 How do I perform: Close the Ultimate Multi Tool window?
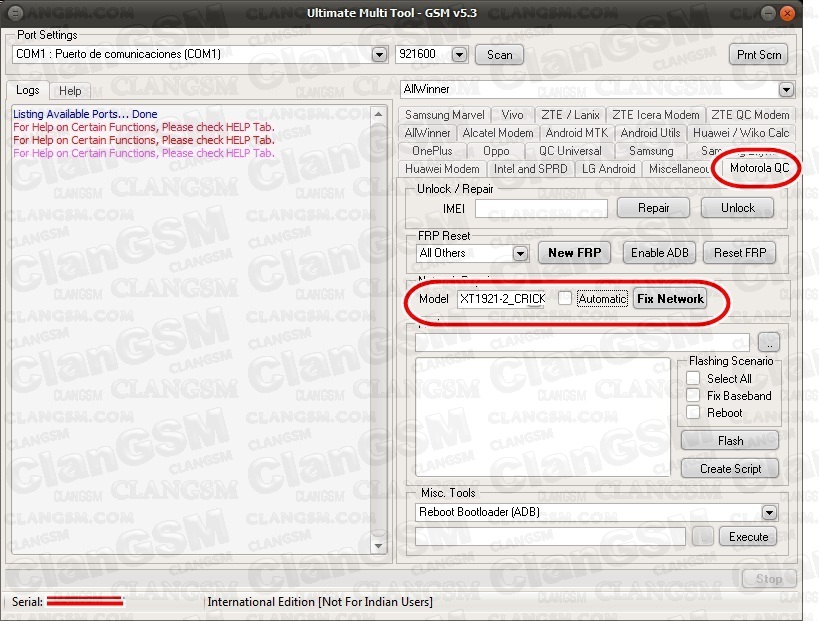coord(787,13)
